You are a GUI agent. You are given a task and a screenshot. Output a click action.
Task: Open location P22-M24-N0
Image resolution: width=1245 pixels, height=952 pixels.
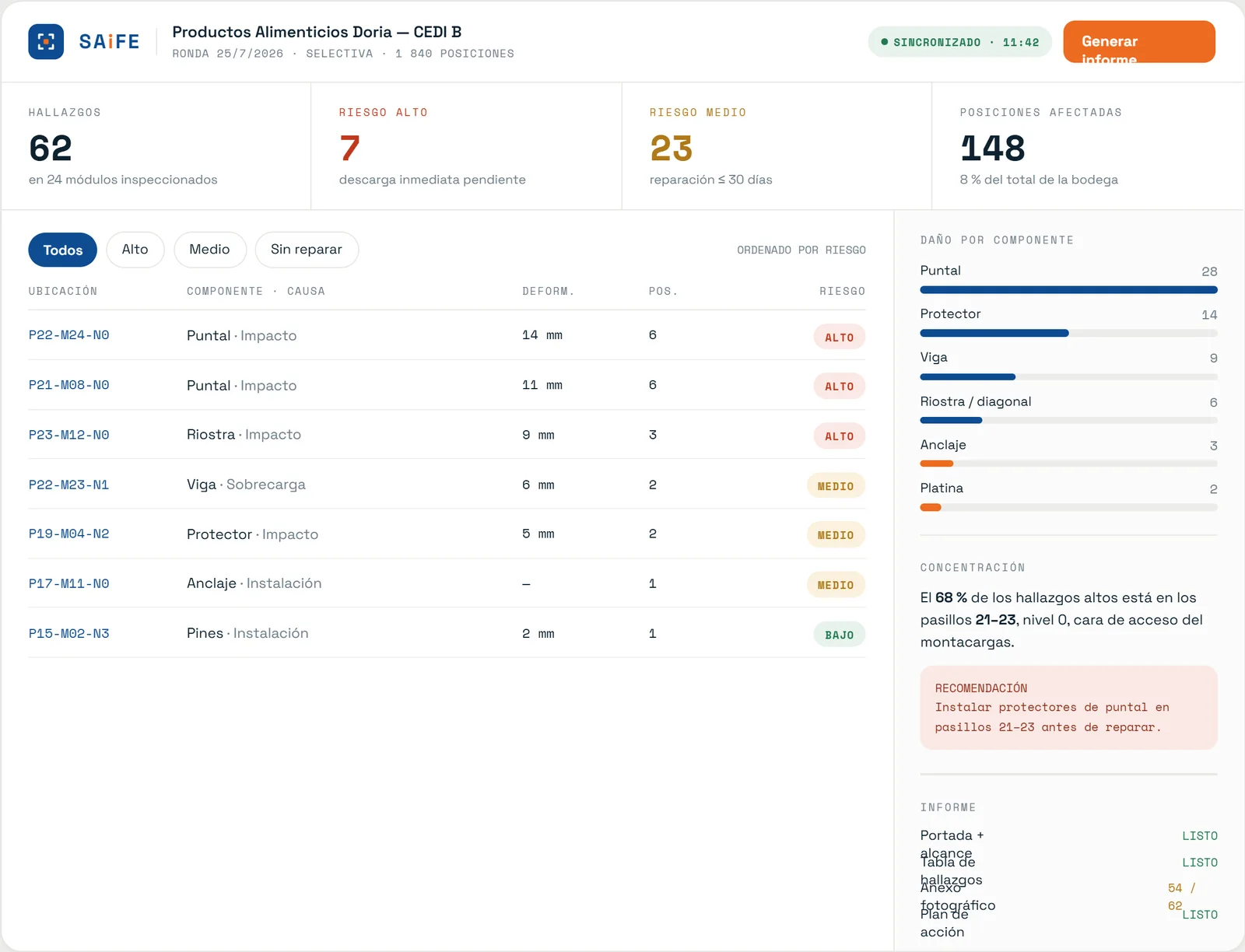(69, 335)
